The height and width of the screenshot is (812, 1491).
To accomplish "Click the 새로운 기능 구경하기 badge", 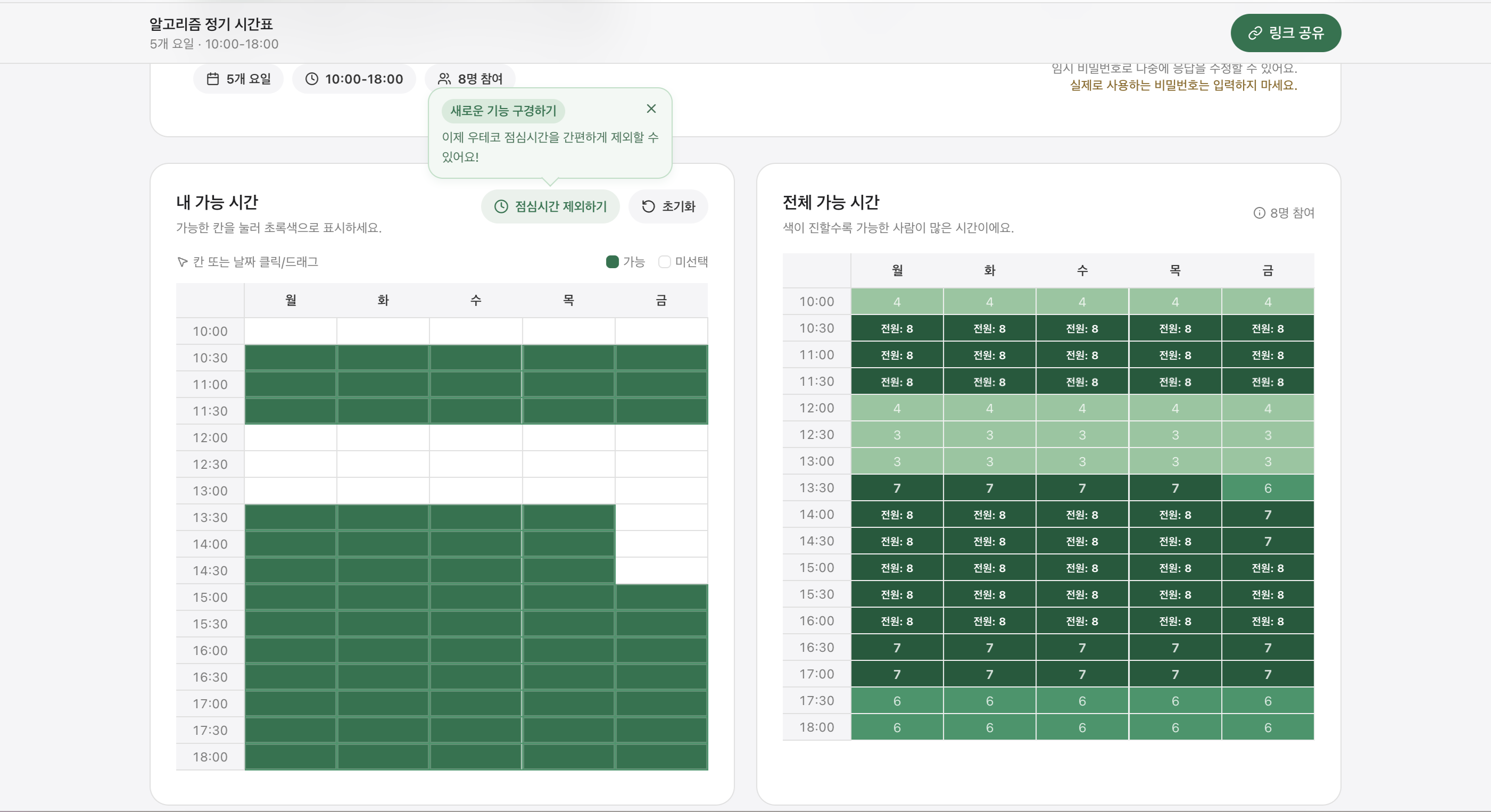I will pos(503,111).
